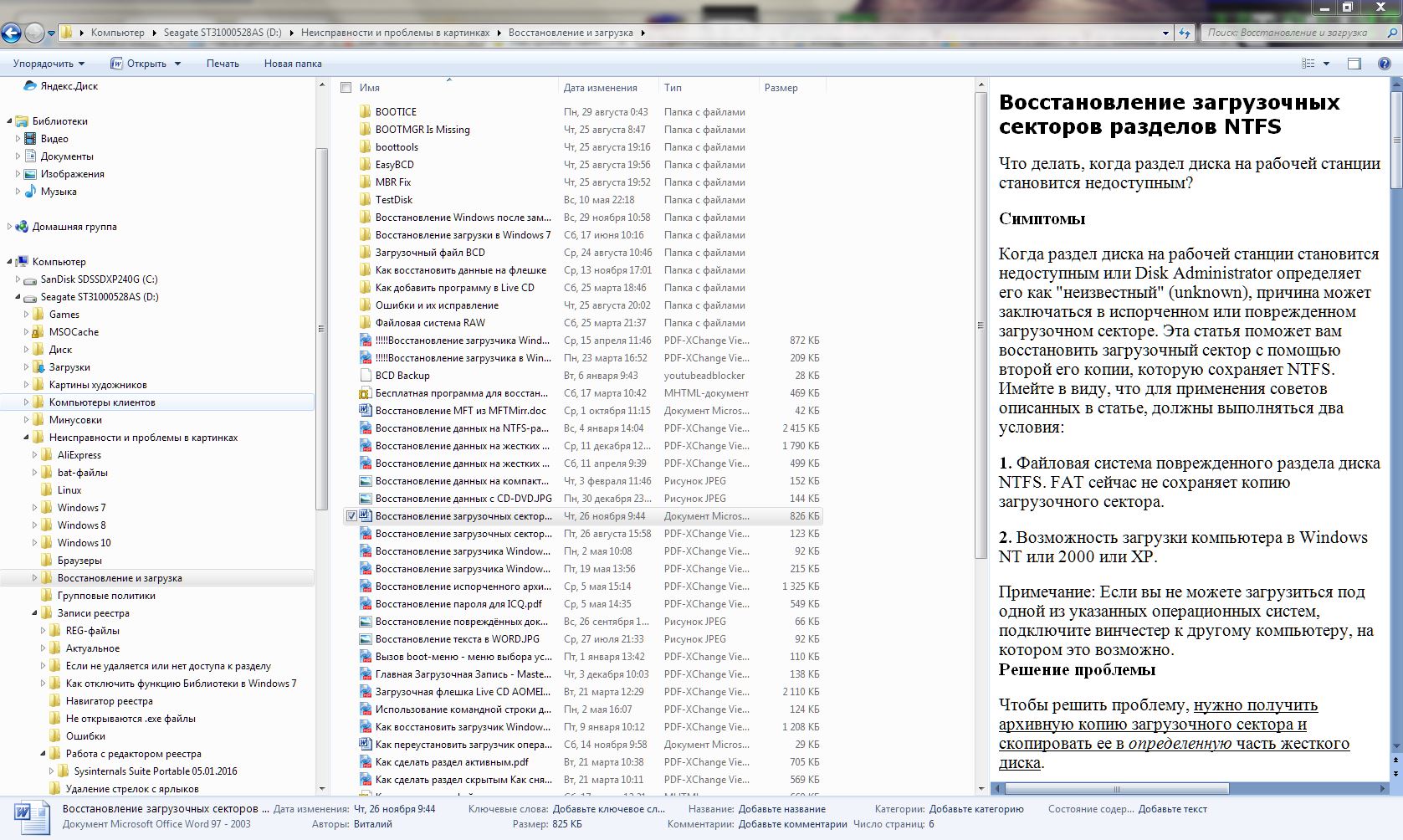Click Неисправности и проблемы в картинках breadcrumb
This screenshot has width=1403, height=840.
coord(396,33)
